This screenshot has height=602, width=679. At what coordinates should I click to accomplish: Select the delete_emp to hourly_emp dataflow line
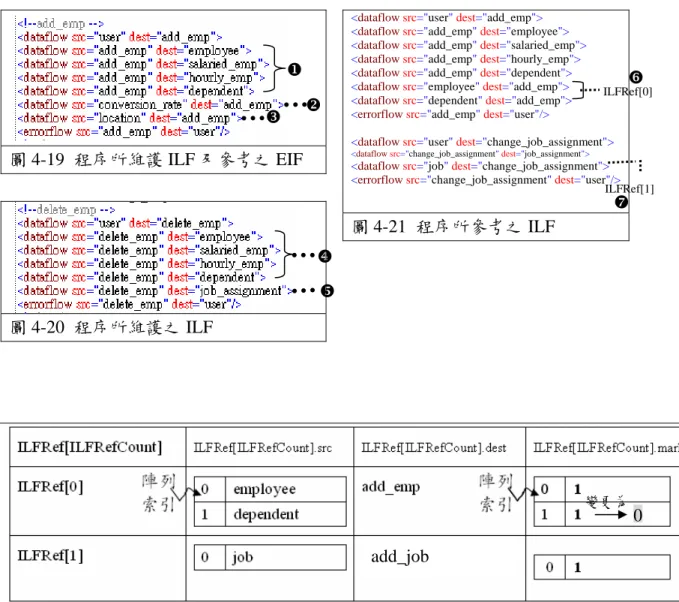[x=147, y=264]
